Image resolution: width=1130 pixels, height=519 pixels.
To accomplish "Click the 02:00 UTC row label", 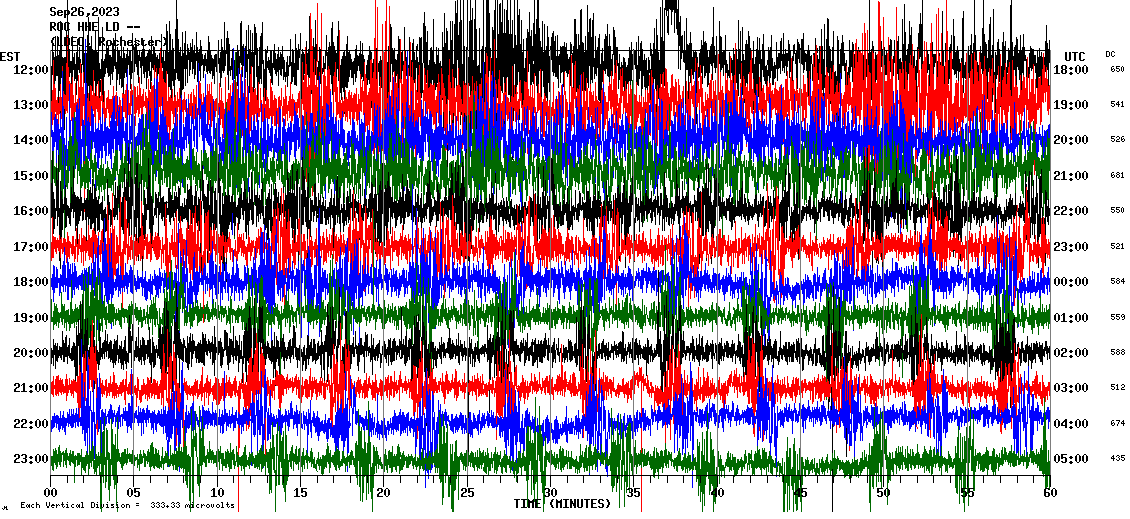I will coord(1072,353).
